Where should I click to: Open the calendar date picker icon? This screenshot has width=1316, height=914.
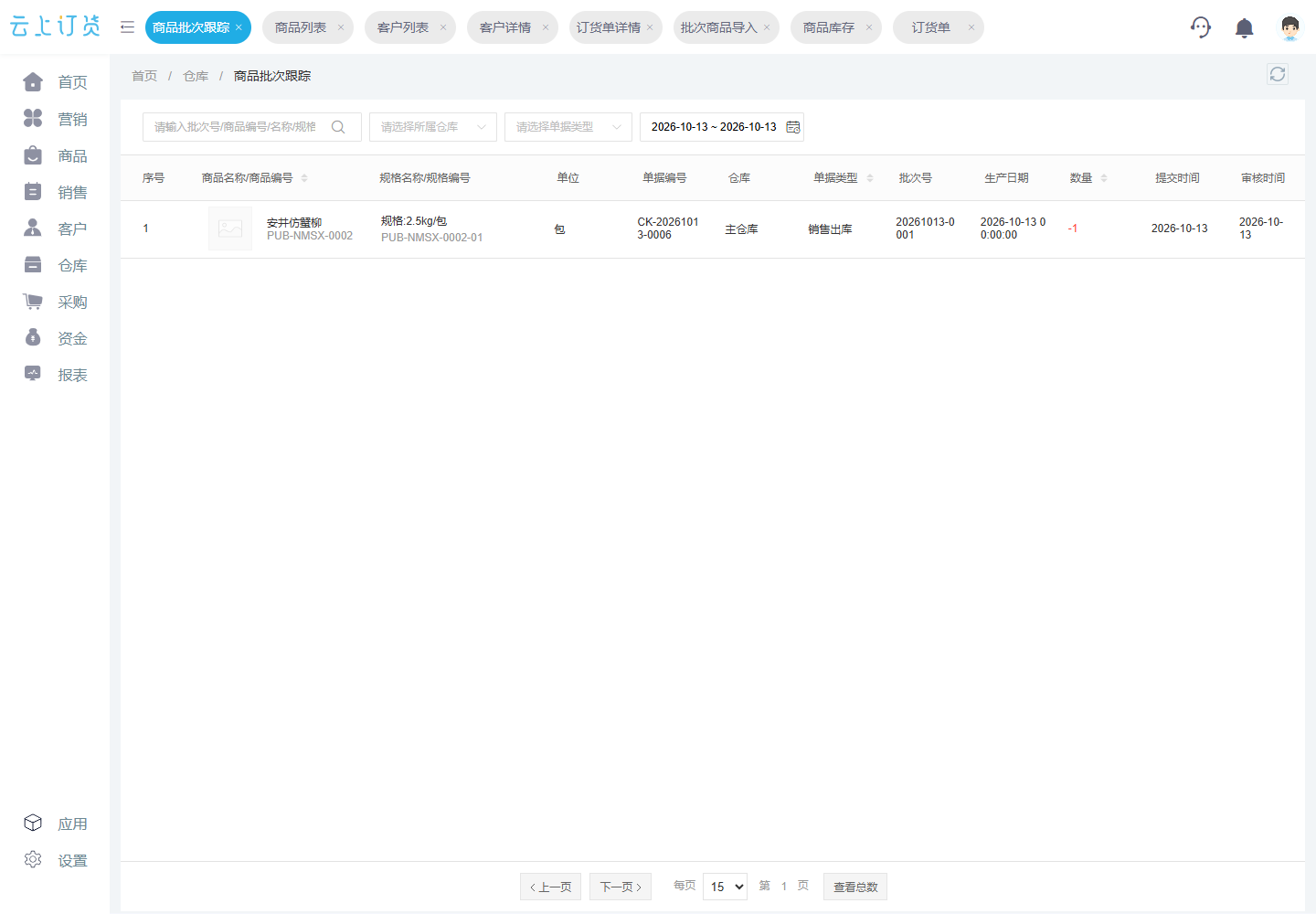tap(793, 127)
